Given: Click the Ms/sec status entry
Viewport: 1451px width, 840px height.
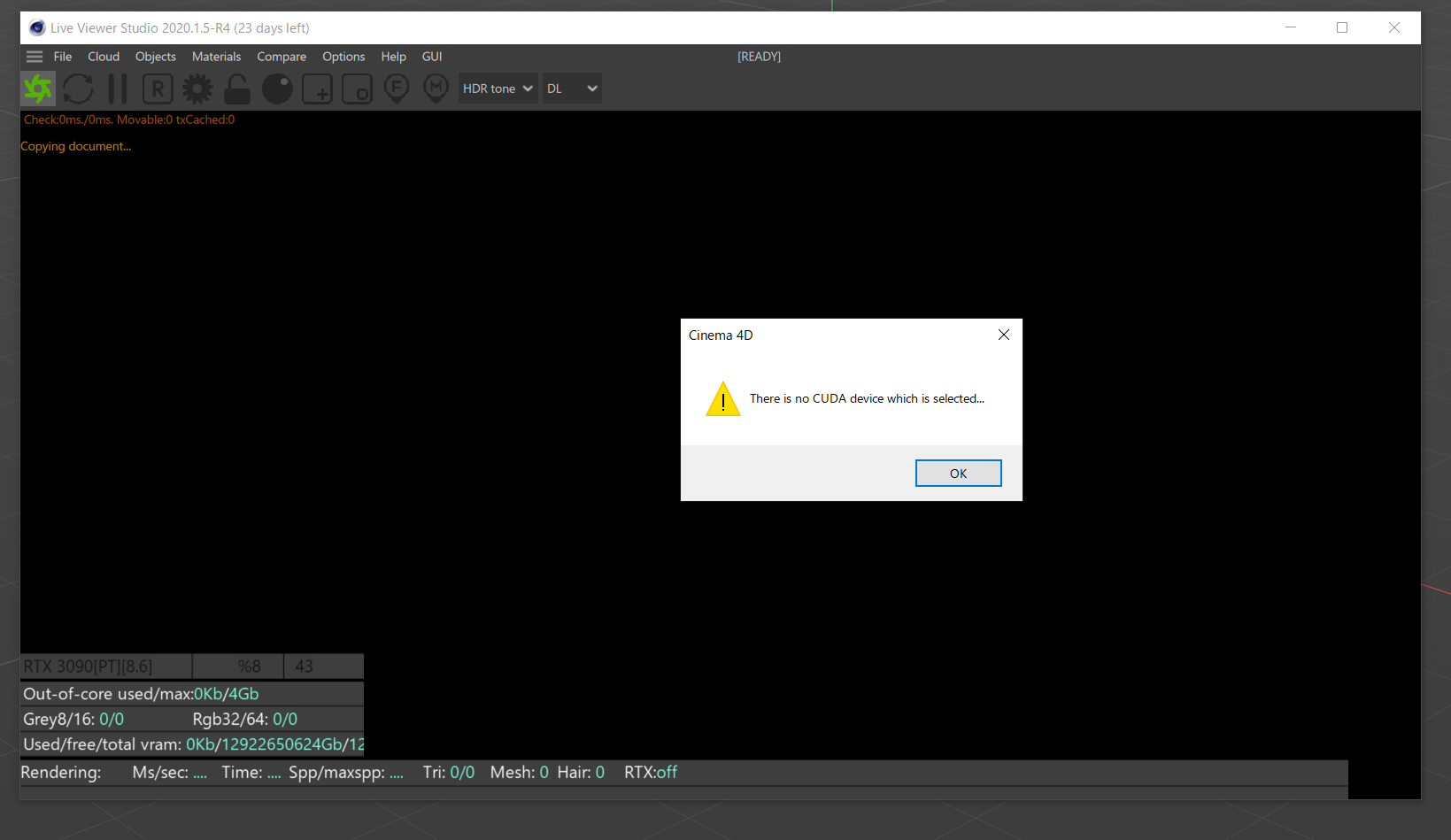Looking at the screenshot, I should point(170,773).
